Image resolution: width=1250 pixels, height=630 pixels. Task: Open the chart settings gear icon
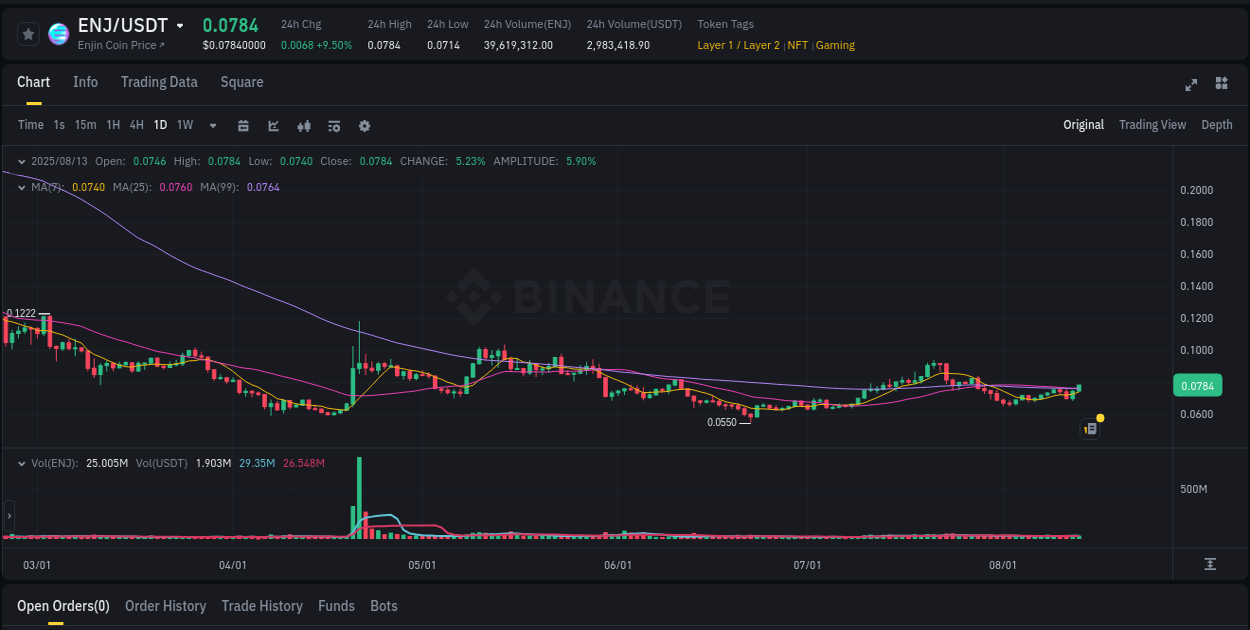(x=364, y=126)
